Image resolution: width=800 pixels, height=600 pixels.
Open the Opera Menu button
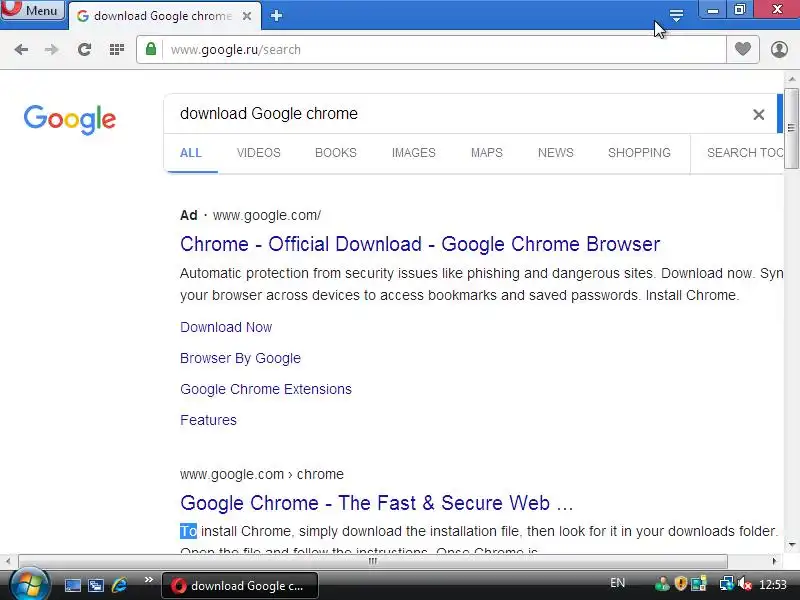32,10
